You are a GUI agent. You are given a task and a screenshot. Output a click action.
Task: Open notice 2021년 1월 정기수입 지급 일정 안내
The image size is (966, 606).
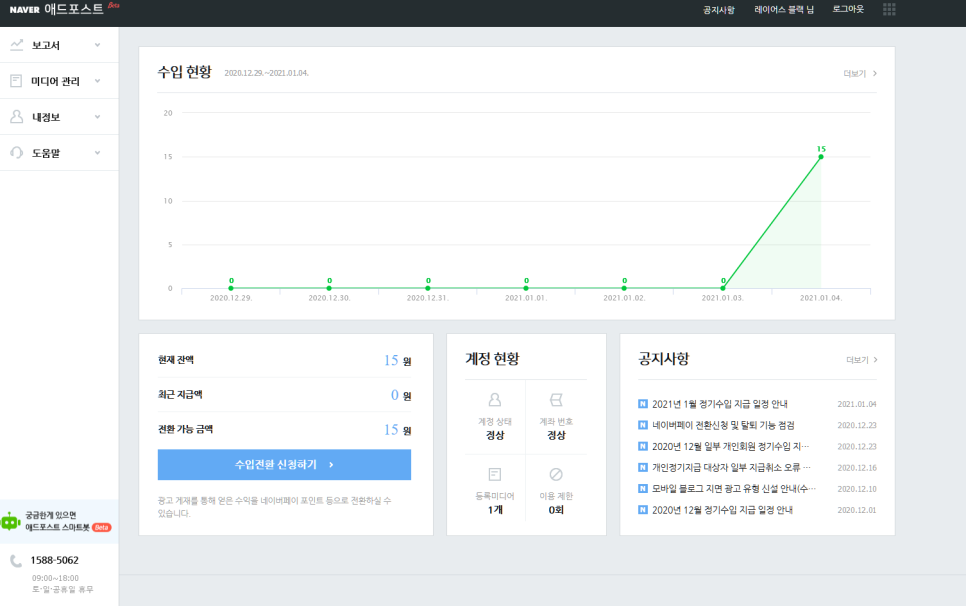click(720, 404)
